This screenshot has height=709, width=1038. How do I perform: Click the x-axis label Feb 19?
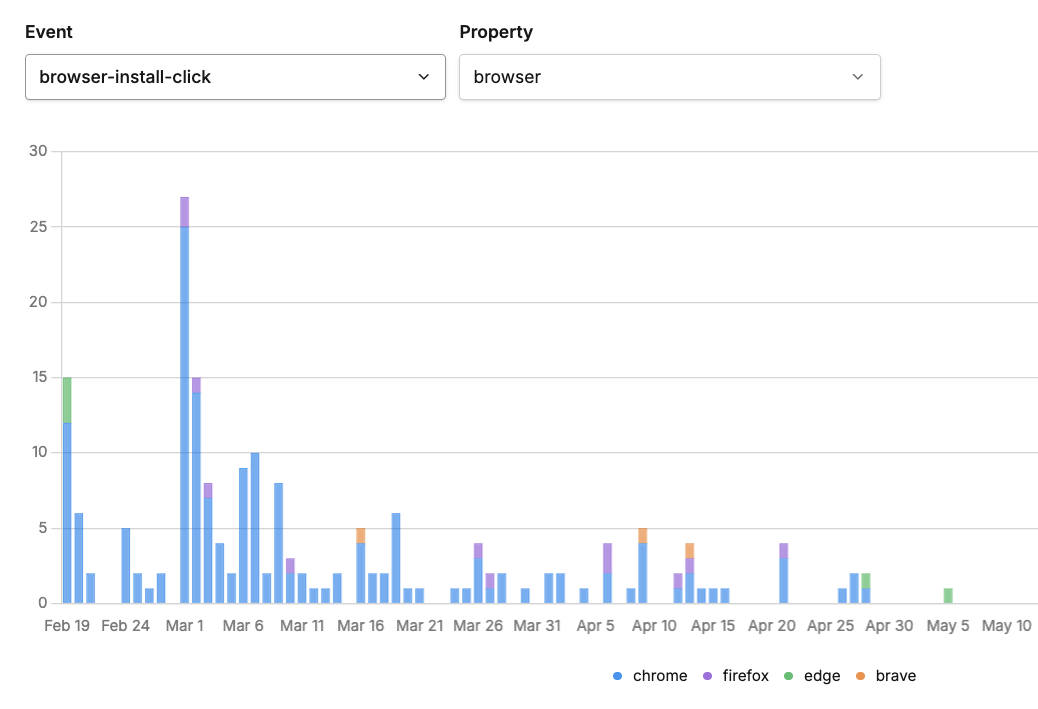pos(67,626)
